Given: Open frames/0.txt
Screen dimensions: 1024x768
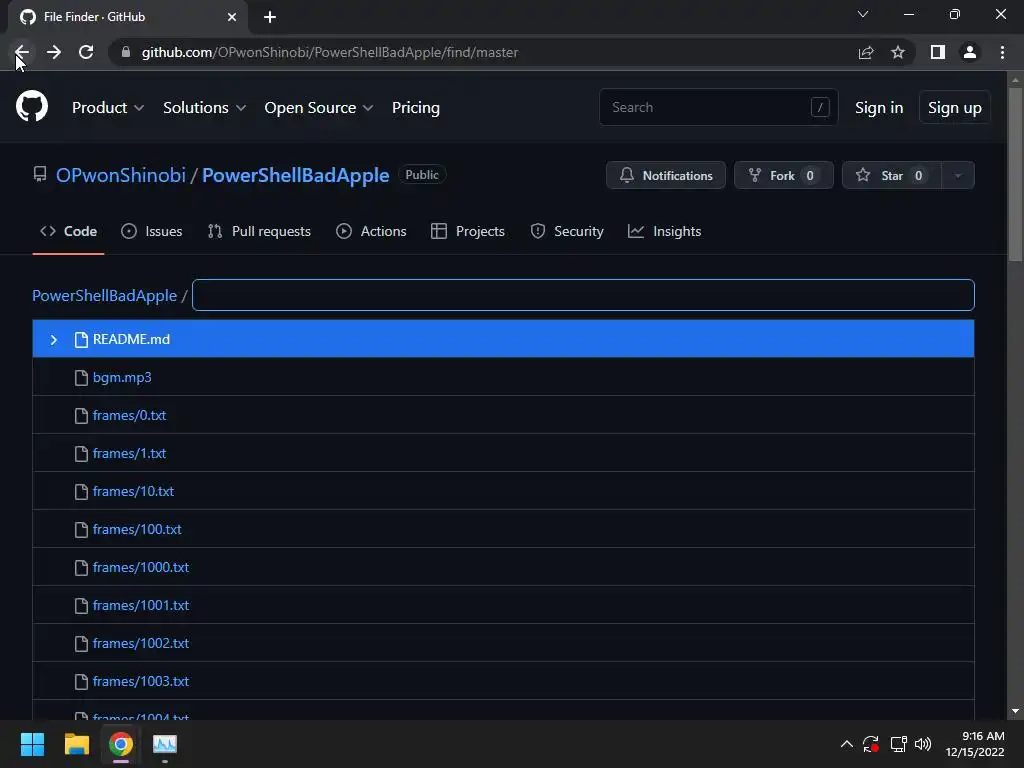Looking at the screenshot, I should tap(129, 415).
